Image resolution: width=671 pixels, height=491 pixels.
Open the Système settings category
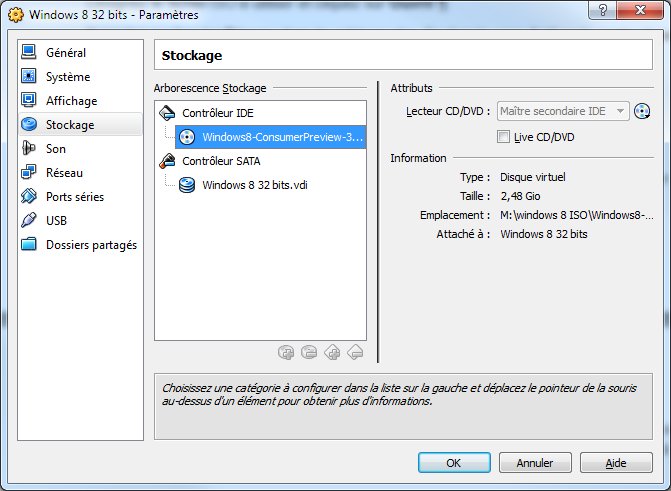(x=80, y=77)
